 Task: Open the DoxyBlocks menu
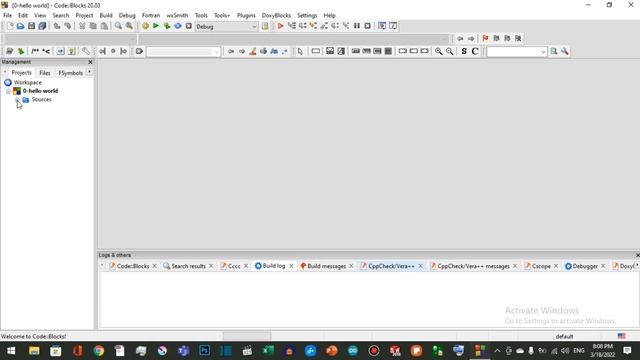point(276,15)
